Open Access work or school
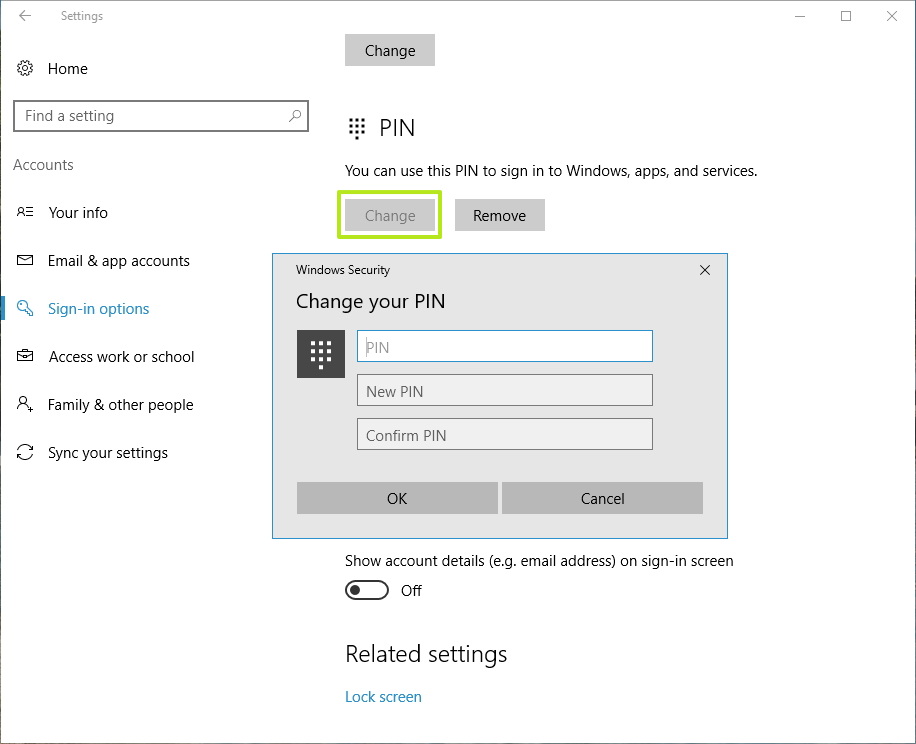 tap(122, 356)
